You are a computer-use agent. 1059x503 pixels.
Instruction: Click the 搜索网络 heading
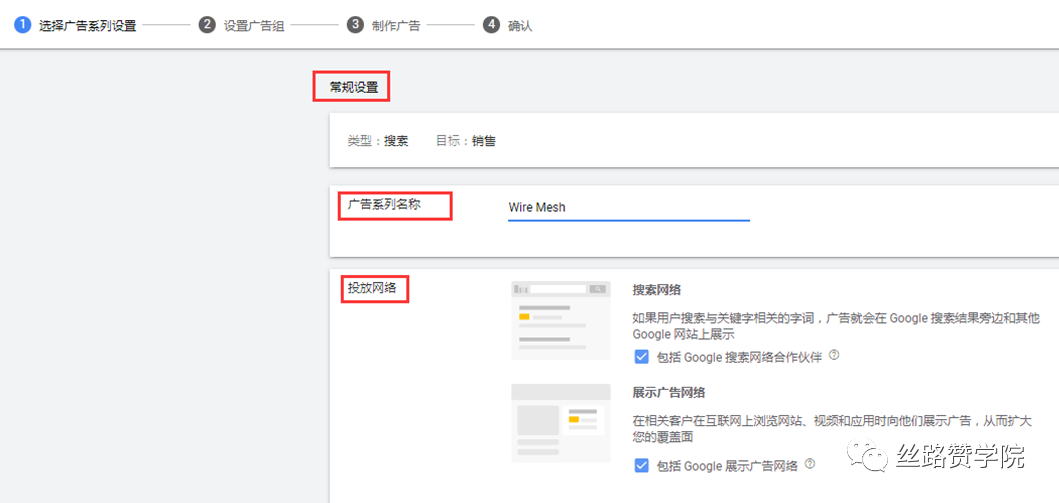pos(656,290)
